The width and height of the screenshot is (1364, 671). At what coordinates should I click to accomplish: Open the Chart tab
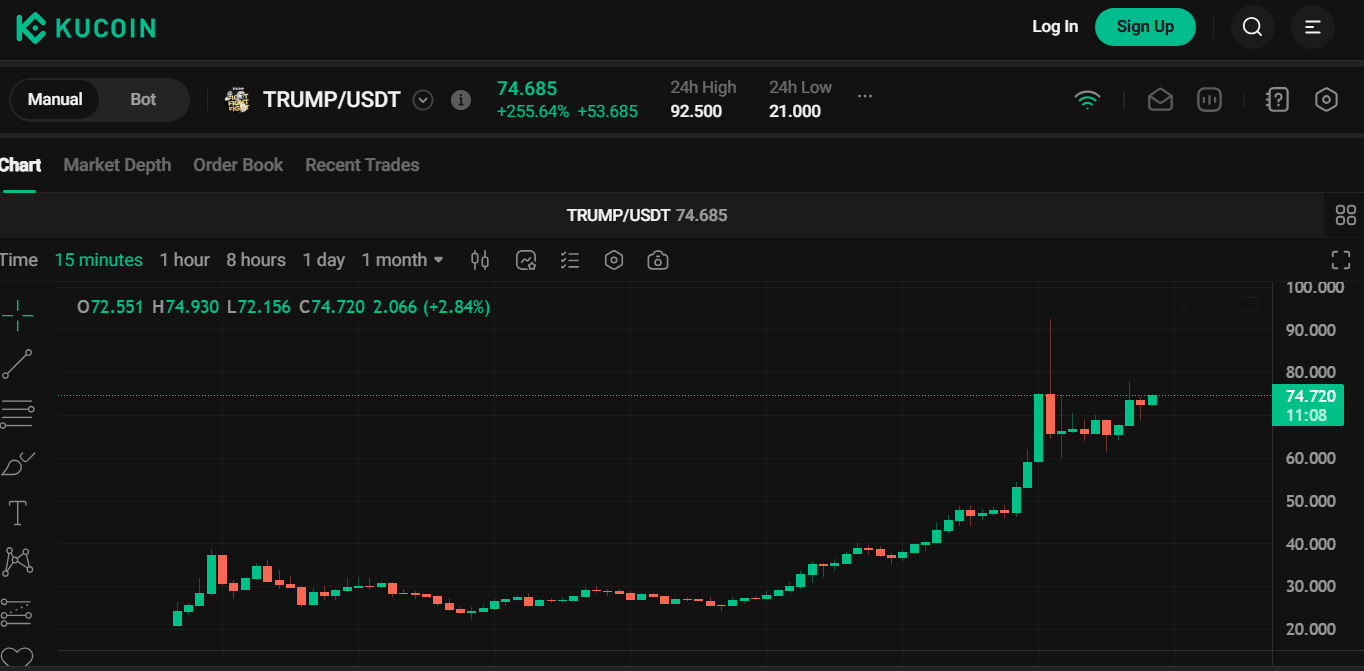coord(20,165)
